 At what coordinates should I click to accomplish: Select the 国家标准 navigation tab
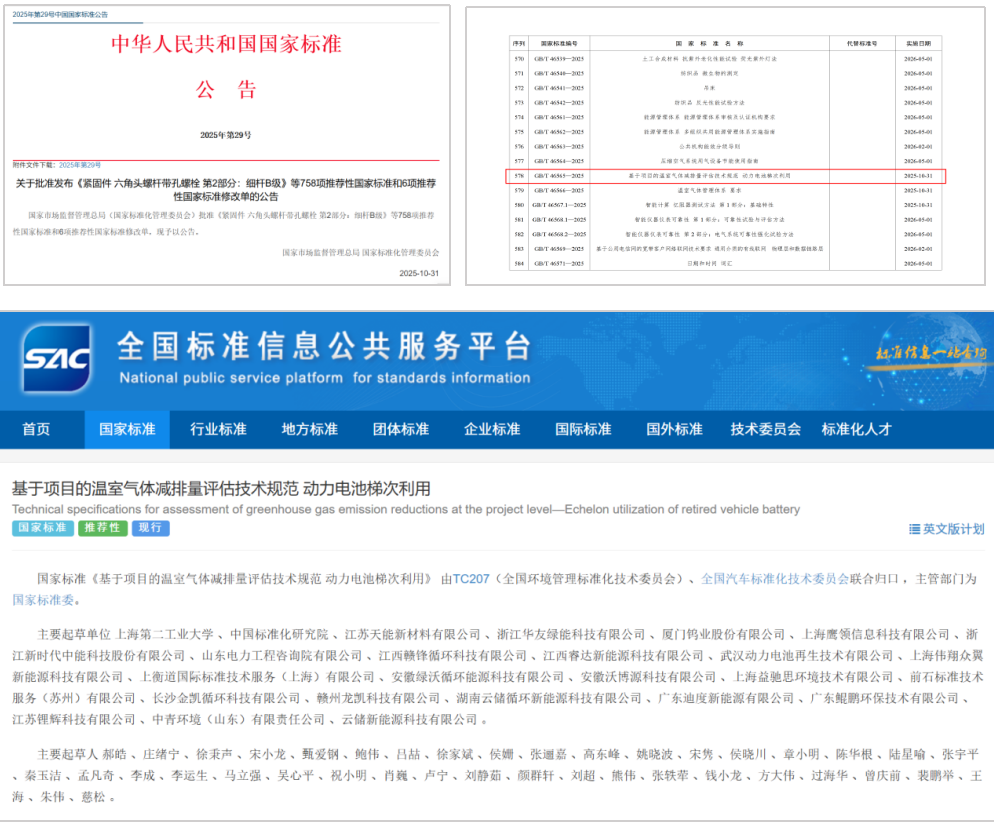[127, 429]
